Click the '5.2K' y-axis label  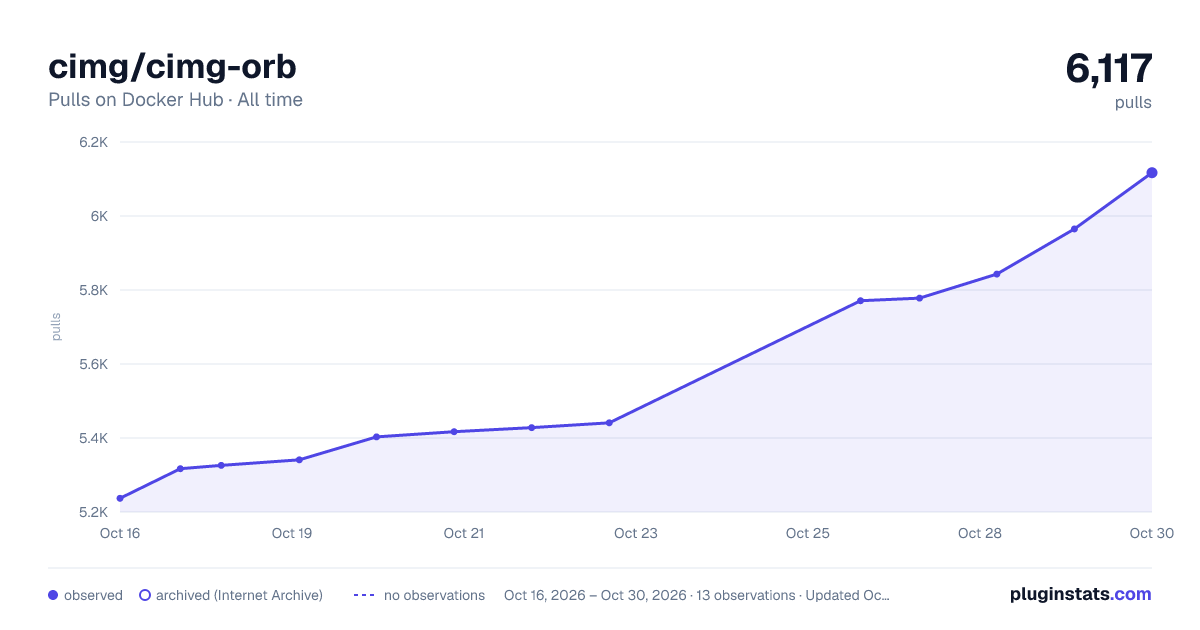pyautogui.click(x=93, y=512)
